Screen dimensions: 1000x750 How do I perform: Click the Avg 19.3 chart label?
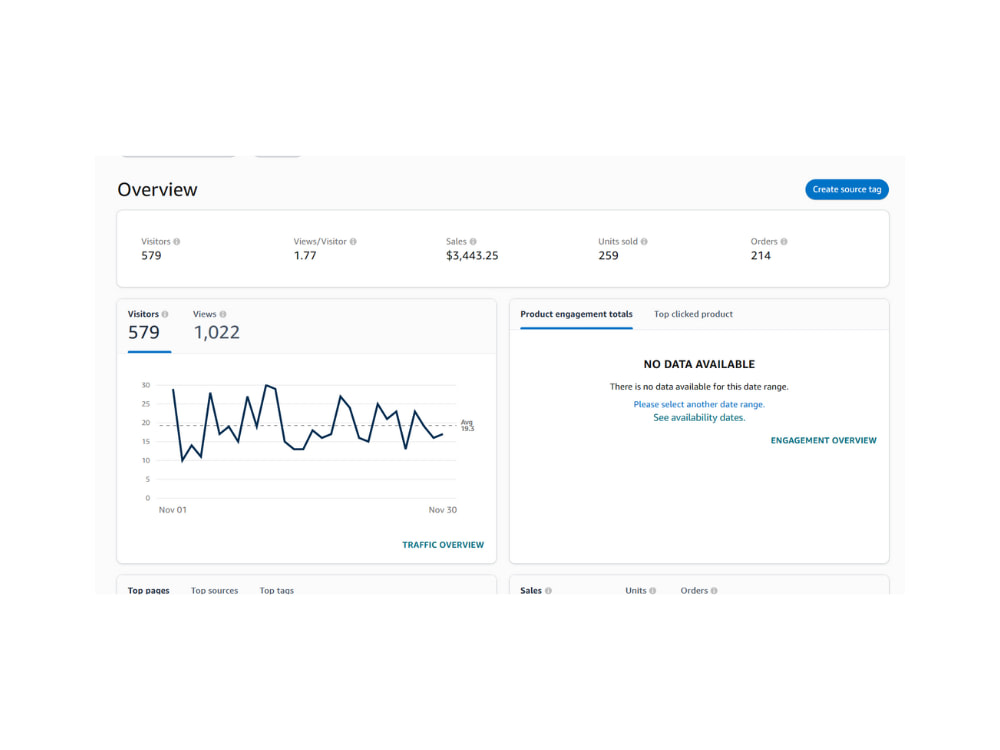click(467, 425)
